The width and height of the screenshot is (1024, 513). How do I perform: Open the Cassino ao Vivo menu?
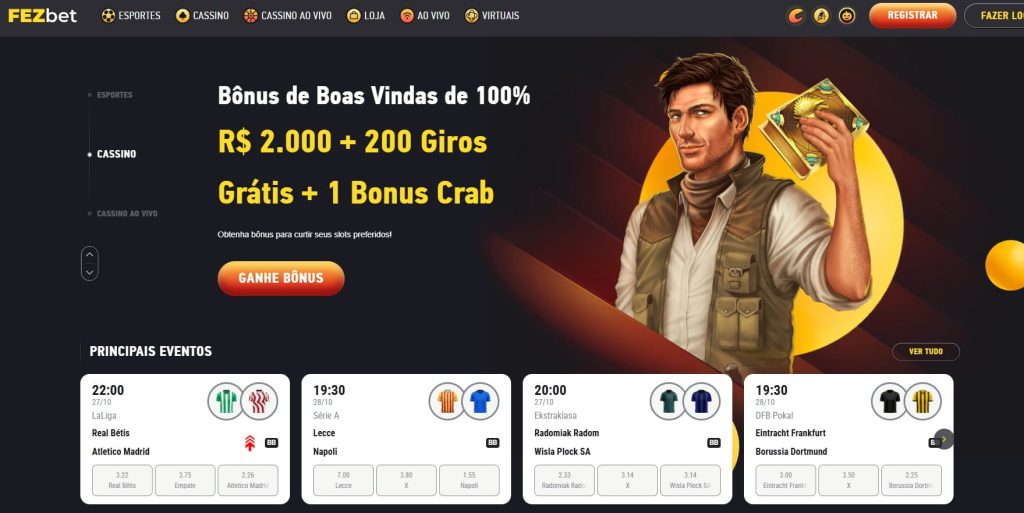287,15
